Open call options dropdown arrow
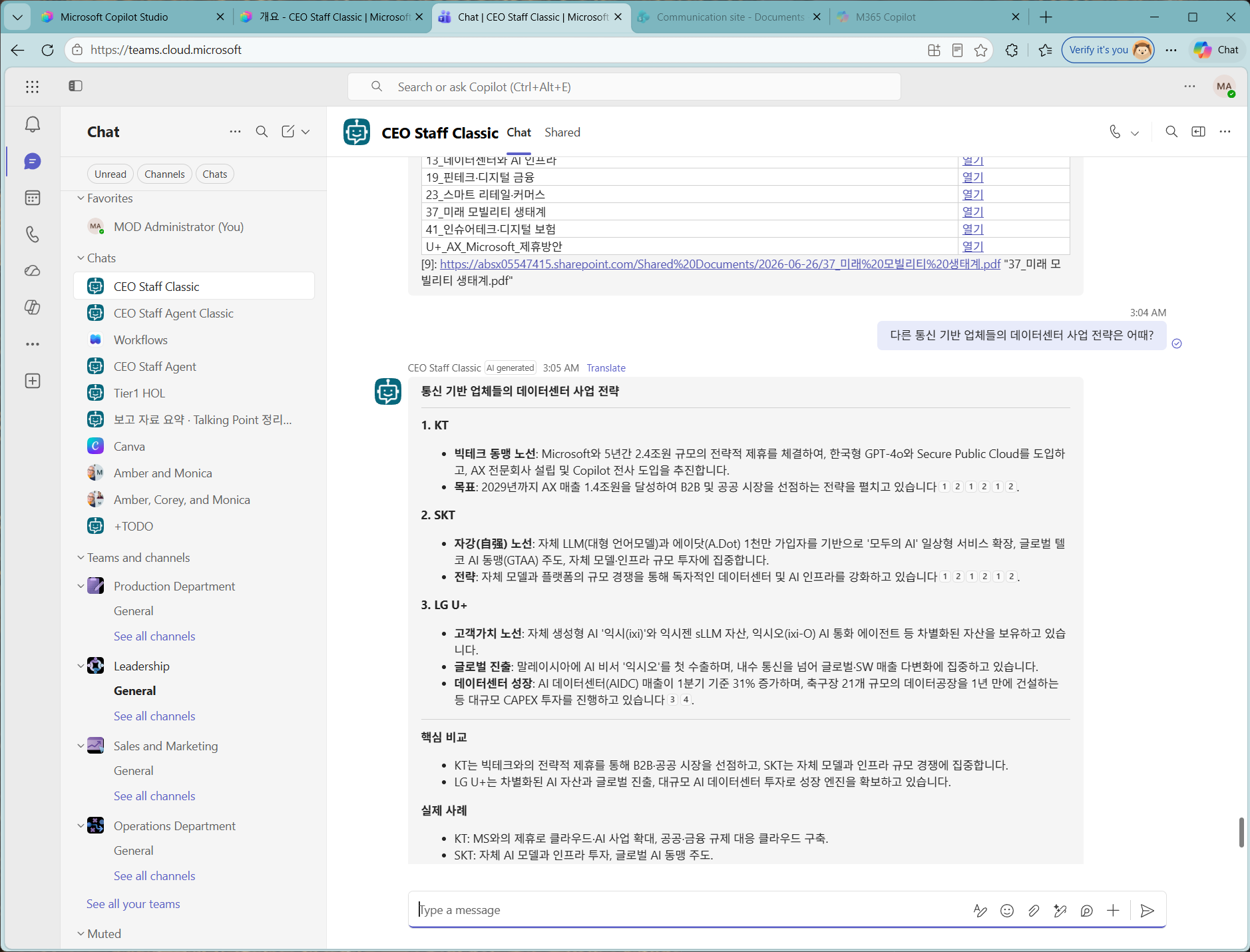Viewport: 1250px width, 952px height. [1135, 132]
